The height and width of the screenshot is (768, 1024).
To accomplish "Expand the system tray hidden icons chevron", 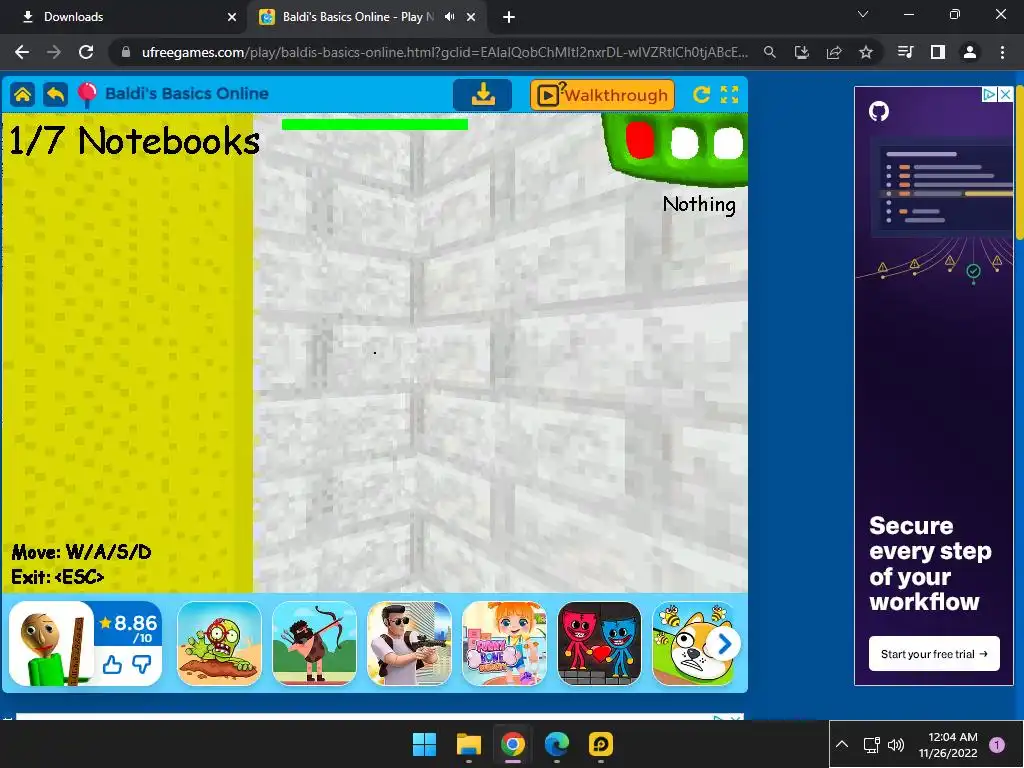I will pos(842,744).
